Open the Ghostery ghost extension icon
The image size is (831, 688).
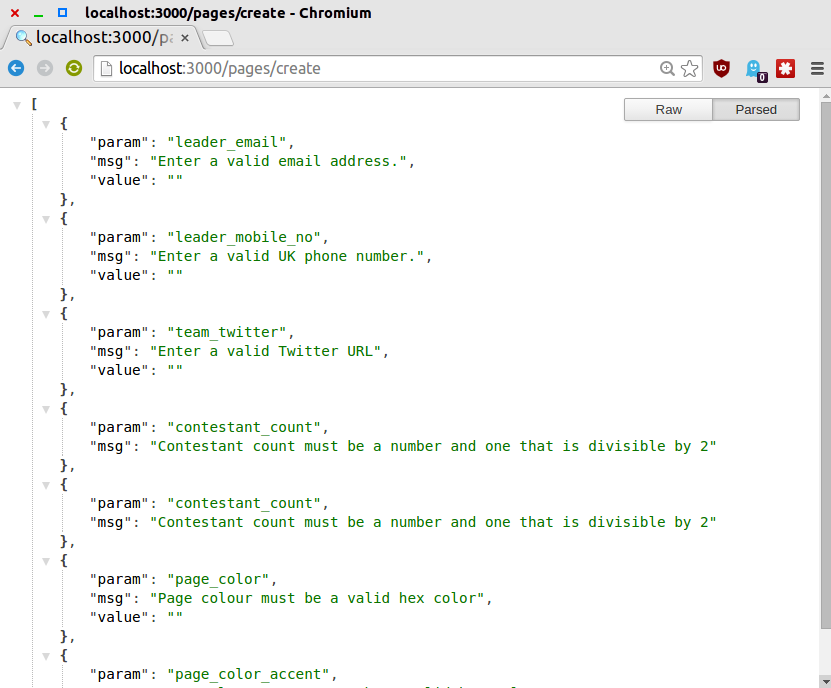point(755,69)
